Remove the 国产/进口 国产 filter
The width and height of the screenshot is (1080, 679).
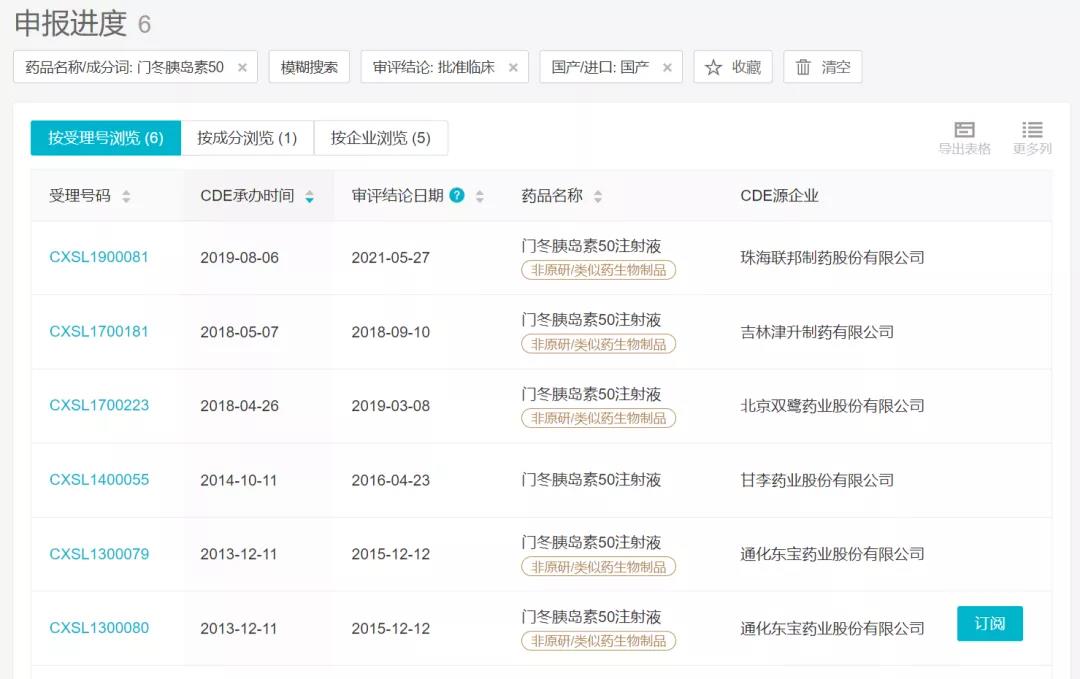(x=667, y=67)
